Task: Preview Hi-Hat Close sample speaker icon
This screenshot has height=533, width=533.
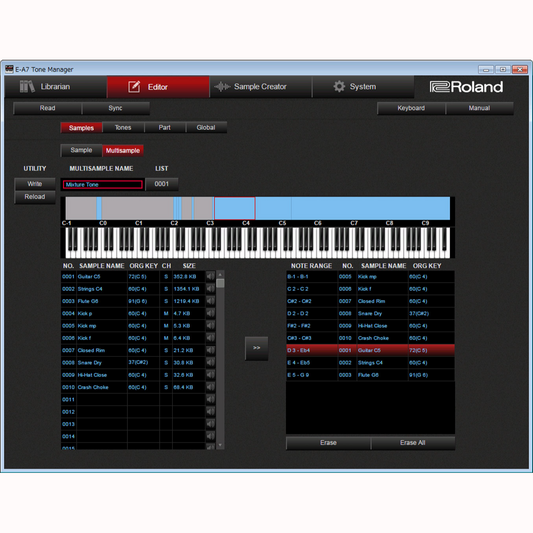Action: [x=210, y=375]
